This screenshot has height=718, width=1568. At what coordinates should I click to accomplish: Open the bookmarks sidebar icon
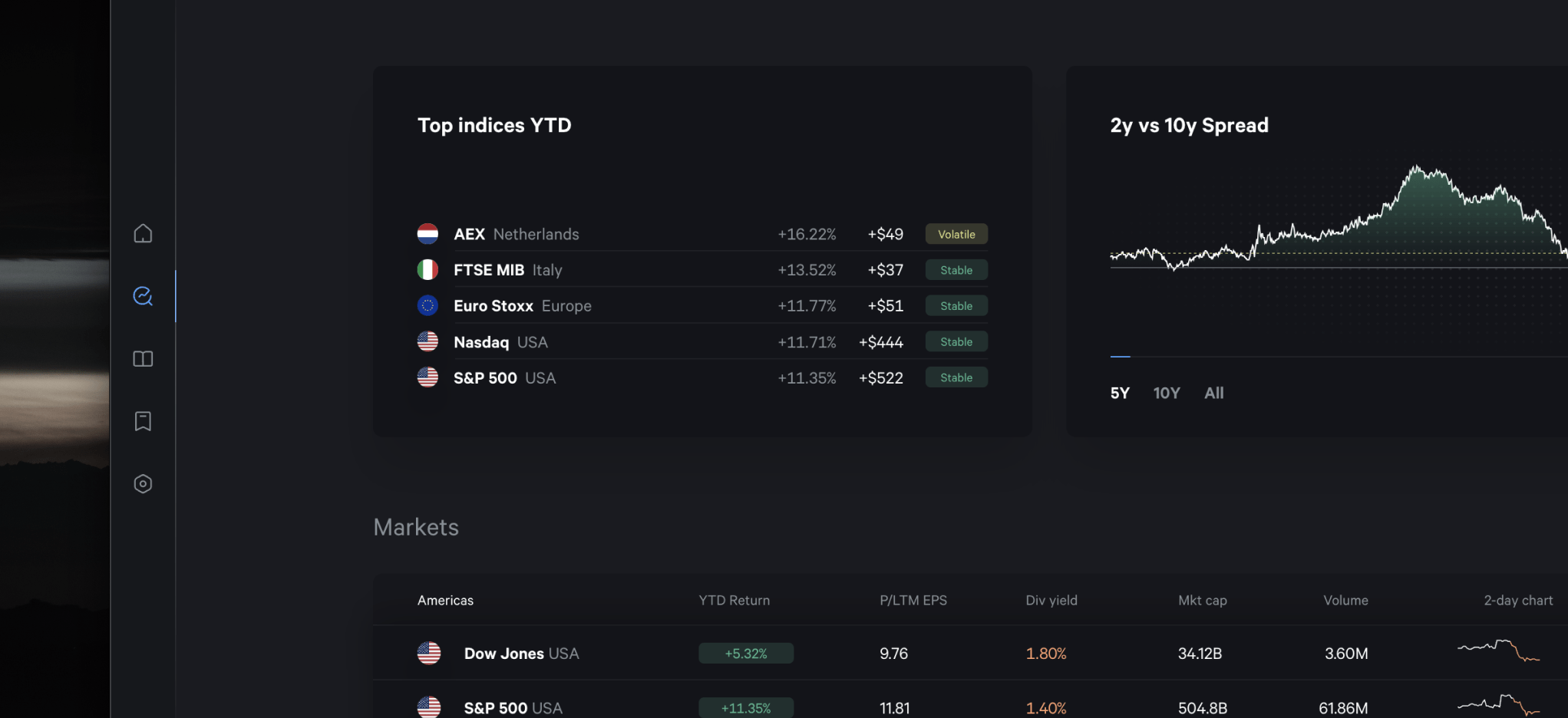(x=143, y=421)
